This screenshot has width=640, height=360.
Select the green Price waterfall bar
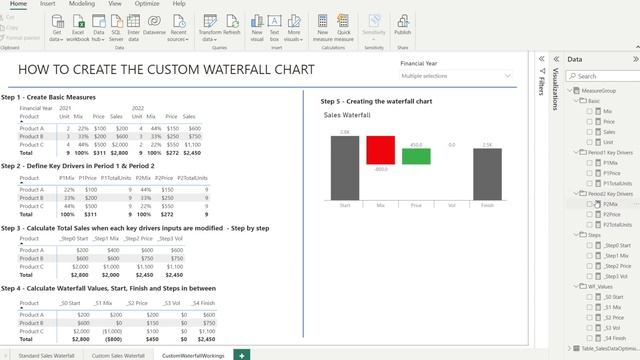pos(416,156)
